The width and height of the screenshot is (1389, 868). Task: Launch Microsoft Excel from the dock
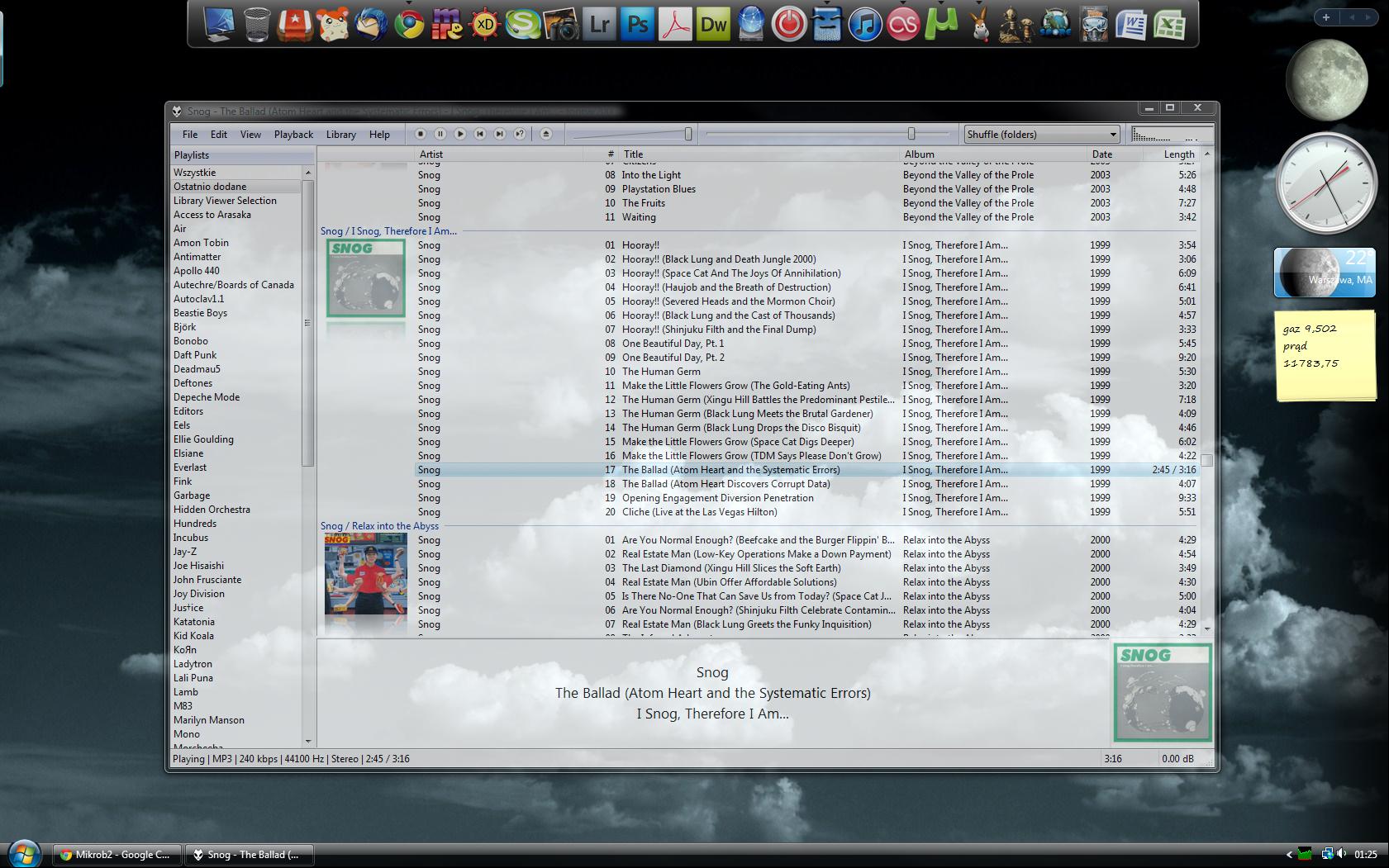click(x=1169, y=24)
